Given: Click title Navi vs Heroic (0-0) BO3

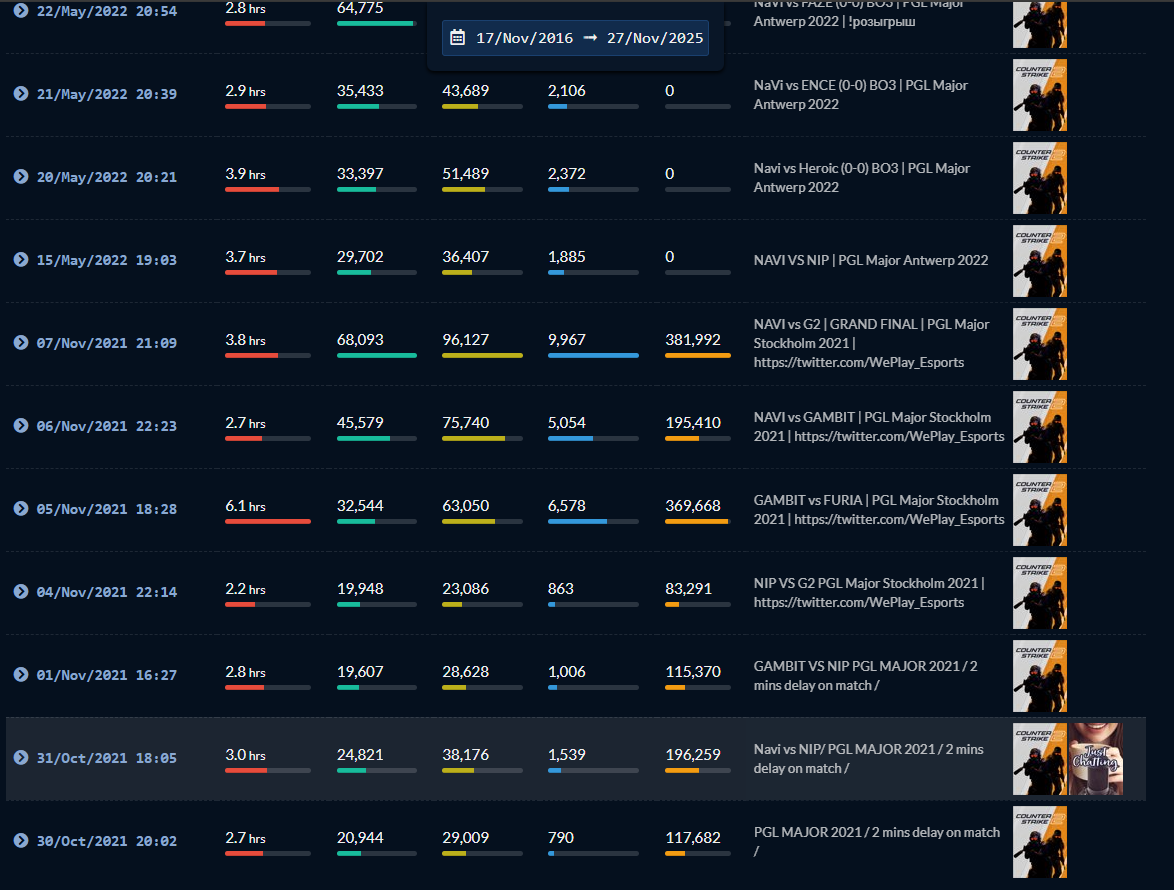Looking at the screenshot, I should (x=862, y=177).
